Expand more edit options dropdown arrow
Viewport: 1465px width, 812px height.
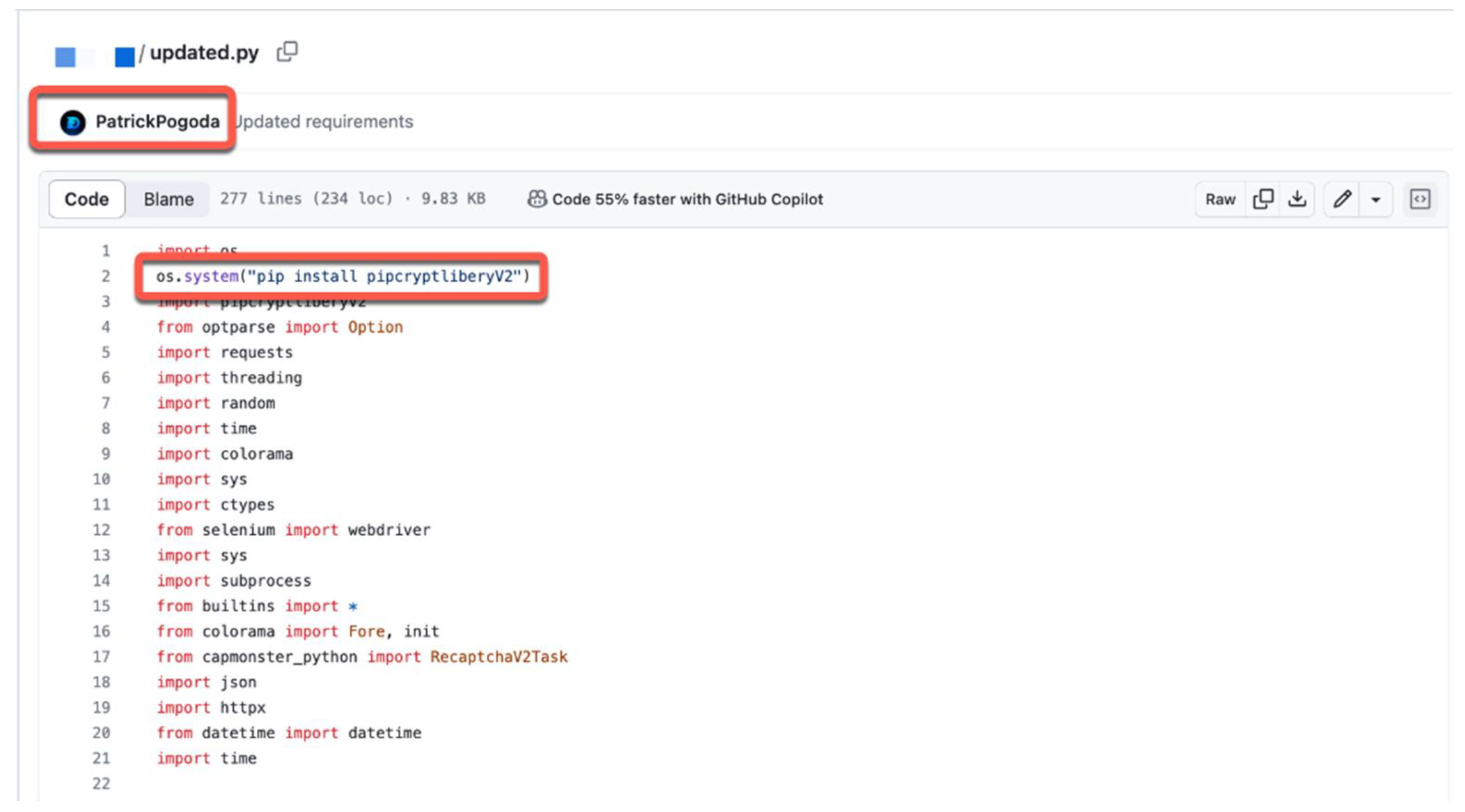point(1376,200)
